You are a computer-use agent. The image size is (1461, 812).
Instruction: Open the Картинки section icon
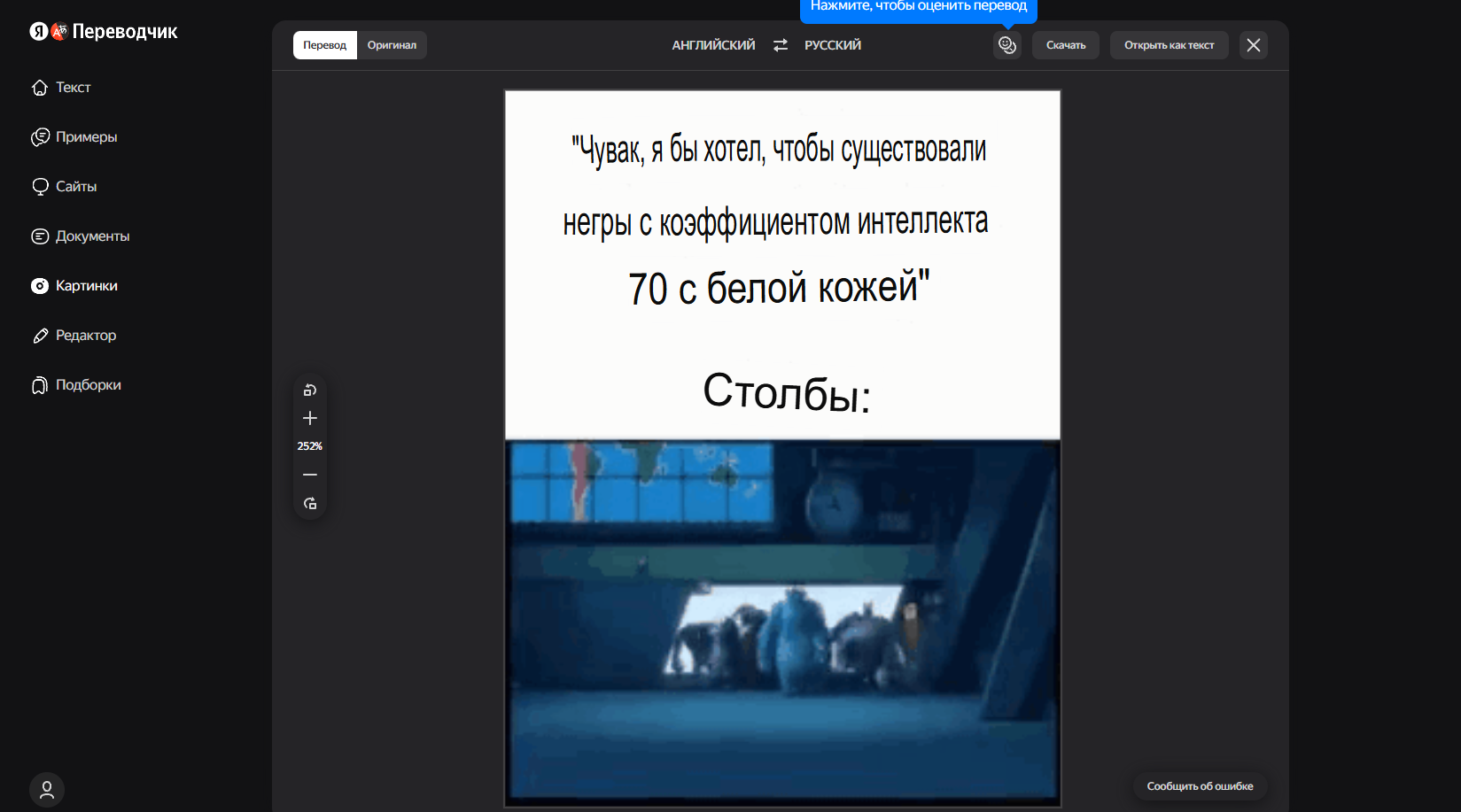(x=40, y=286)
